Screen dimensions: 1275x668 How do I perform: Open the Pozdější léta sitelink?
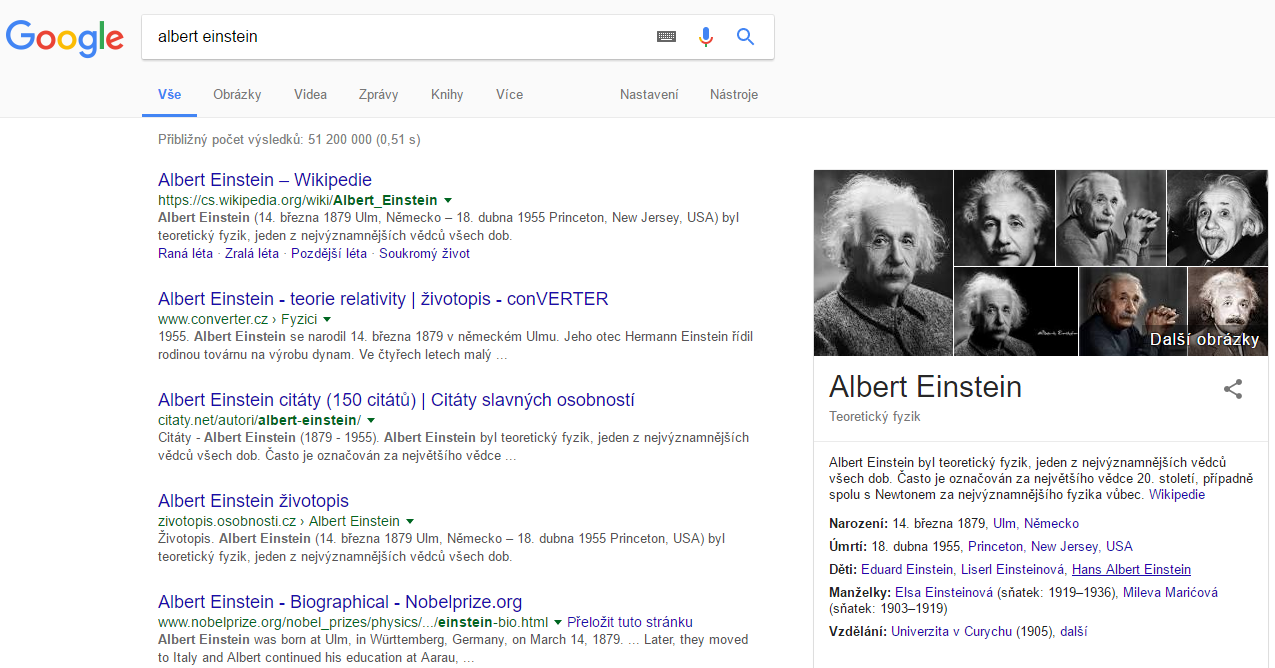(329, 254)
